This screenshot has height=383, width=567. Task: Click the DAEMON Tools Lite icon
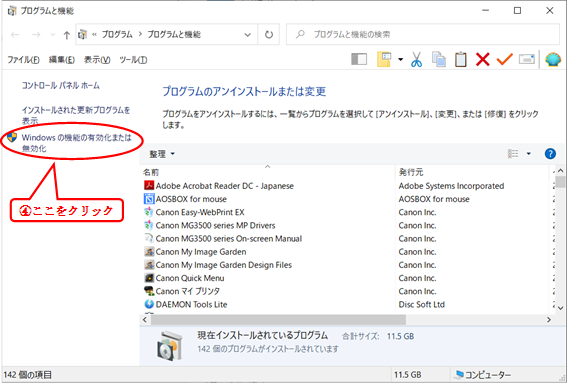[x=149, y=305]
